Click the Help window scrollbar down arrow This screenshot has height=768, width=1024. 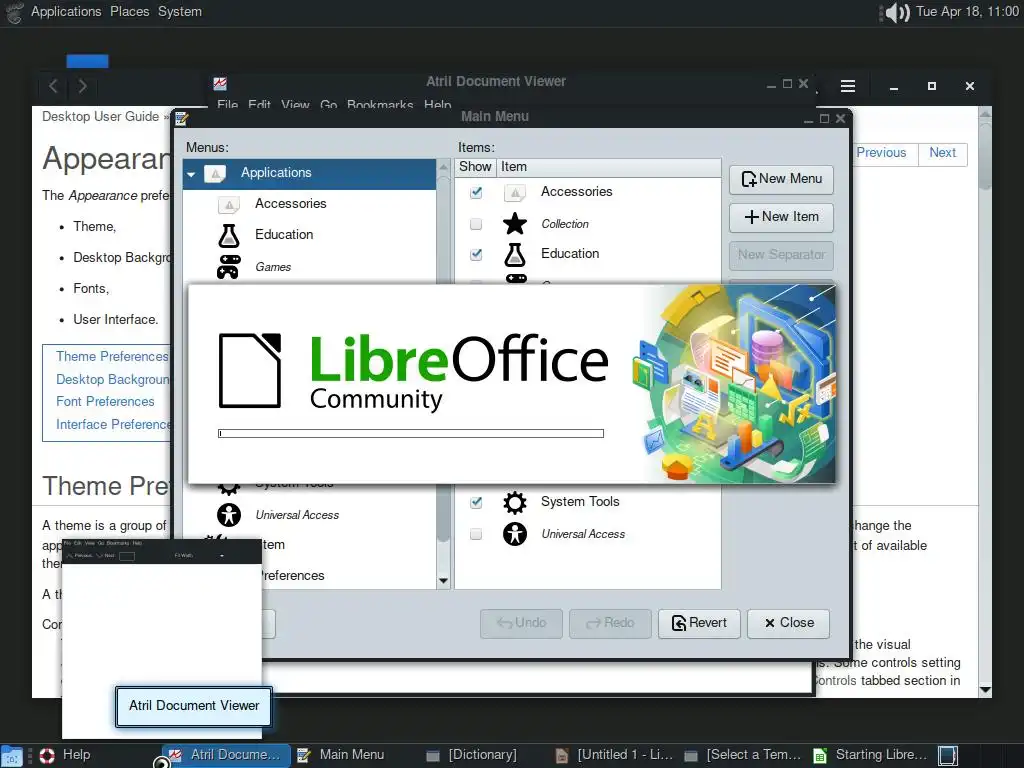click(x=985, y=690)
